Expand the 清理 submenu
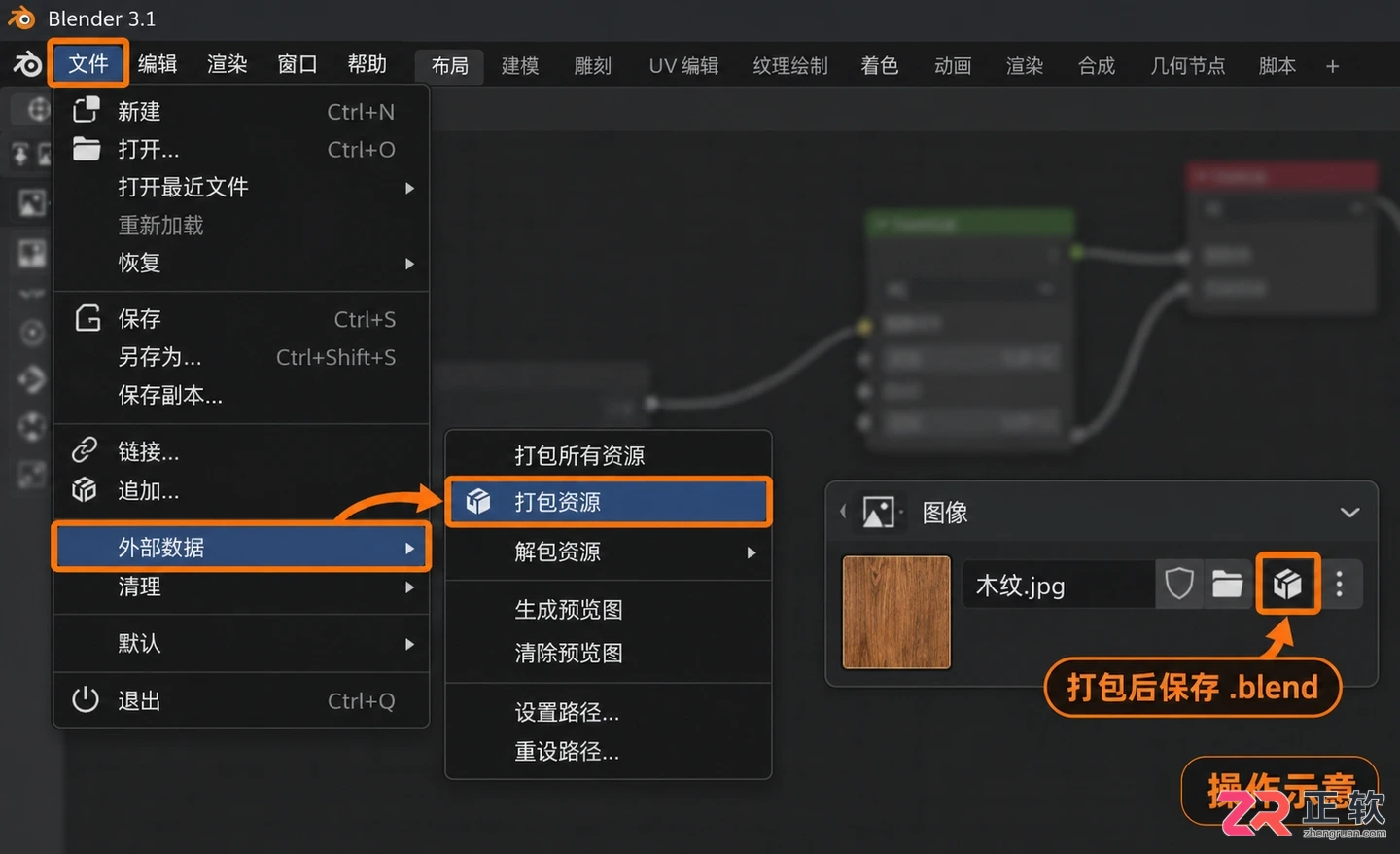 pyautogui.click(x=241, y=587)
